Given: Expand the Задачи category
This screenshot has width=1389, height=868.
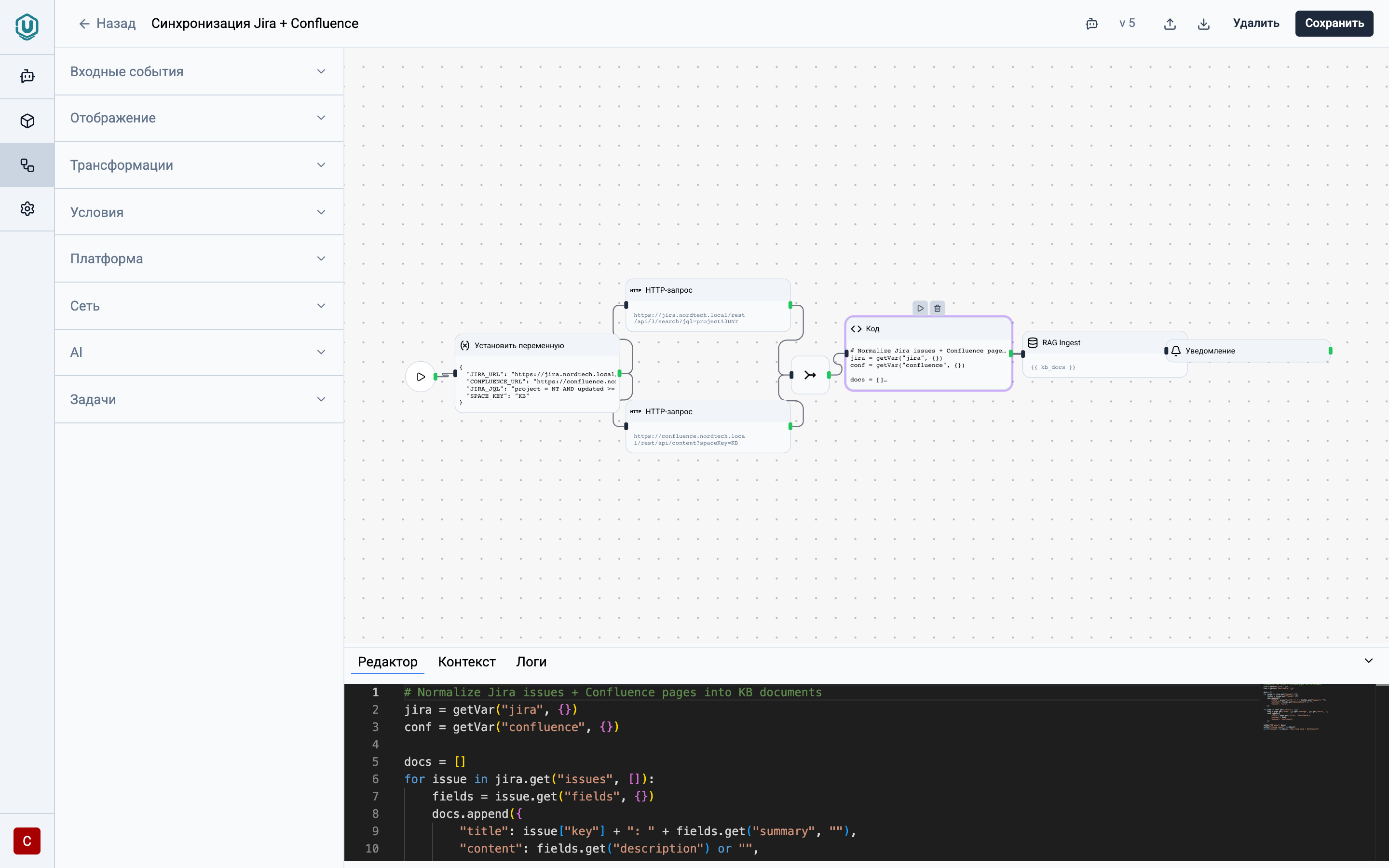Looking at the screenshot, I should (x=199, y=400).
